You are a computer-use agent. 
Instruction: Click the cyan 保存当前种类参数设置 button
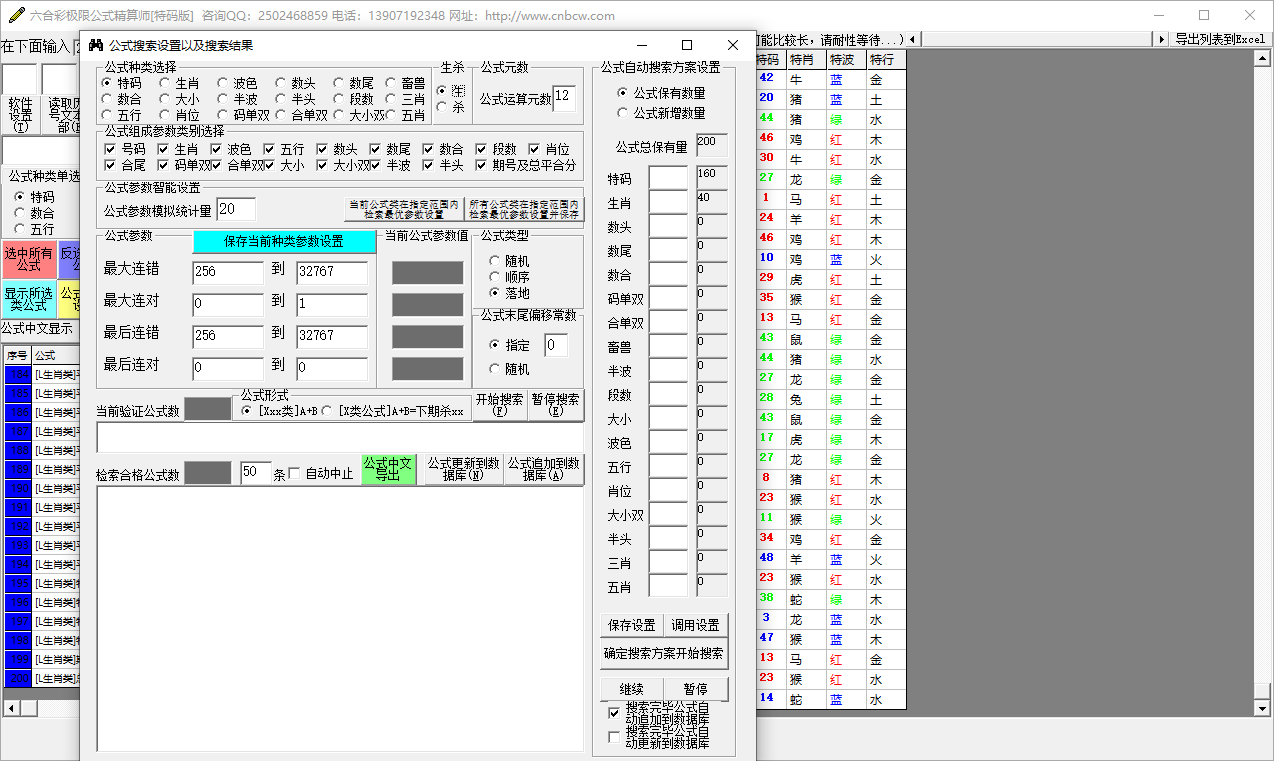[284, 242]
